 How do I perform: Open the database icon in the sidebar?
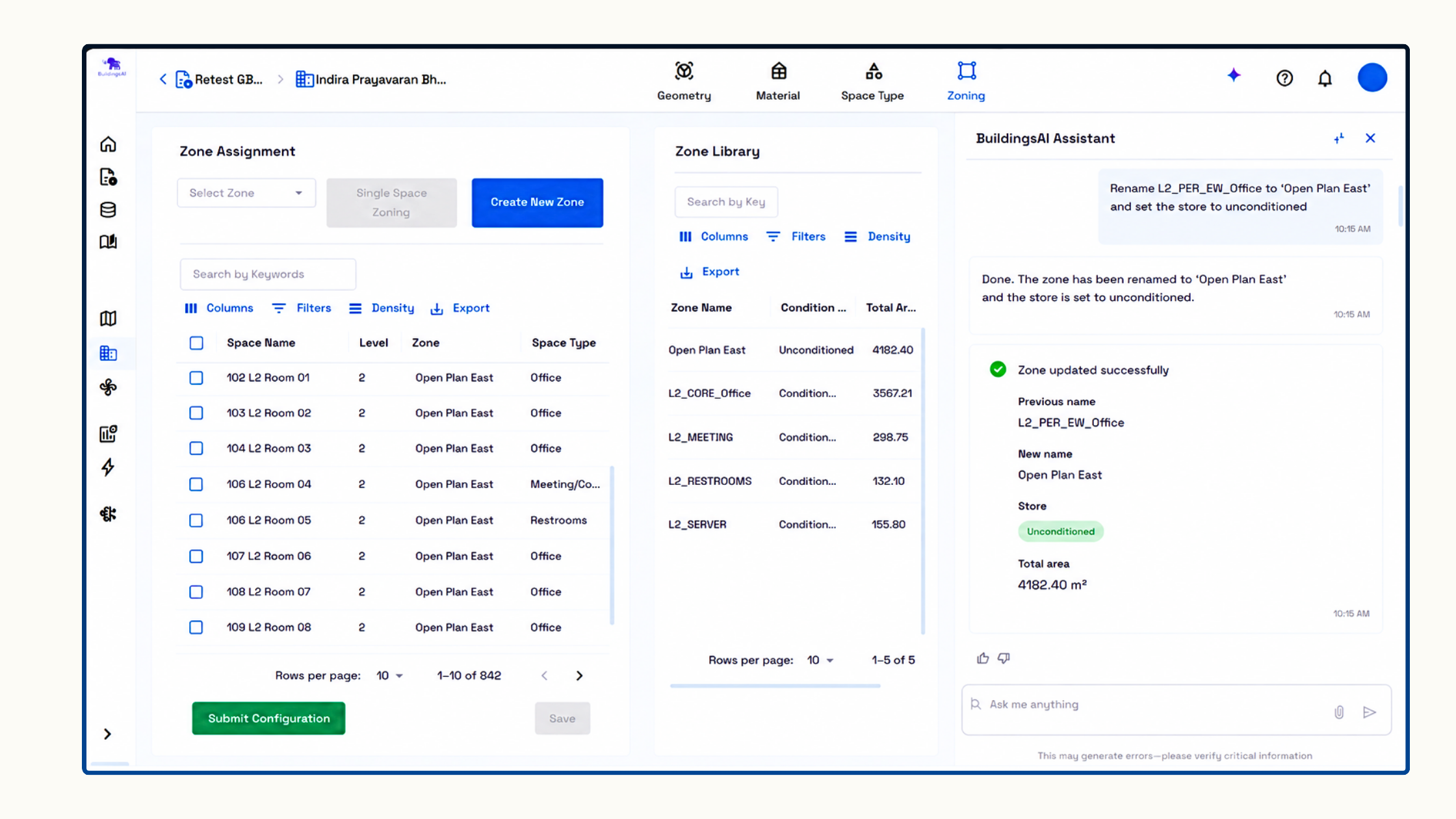108,209
